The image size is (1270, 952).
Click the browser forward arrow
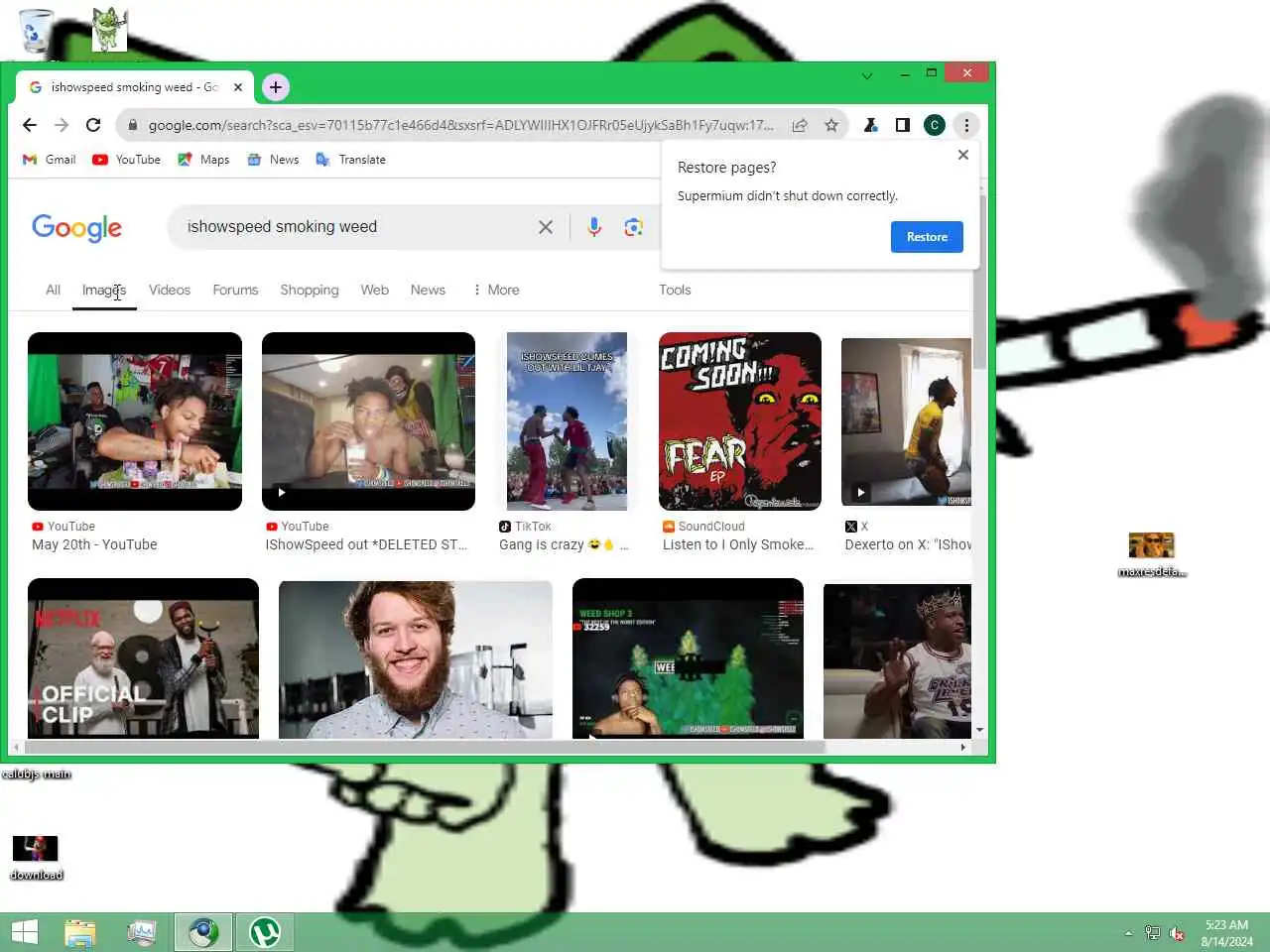pos(62,125)
